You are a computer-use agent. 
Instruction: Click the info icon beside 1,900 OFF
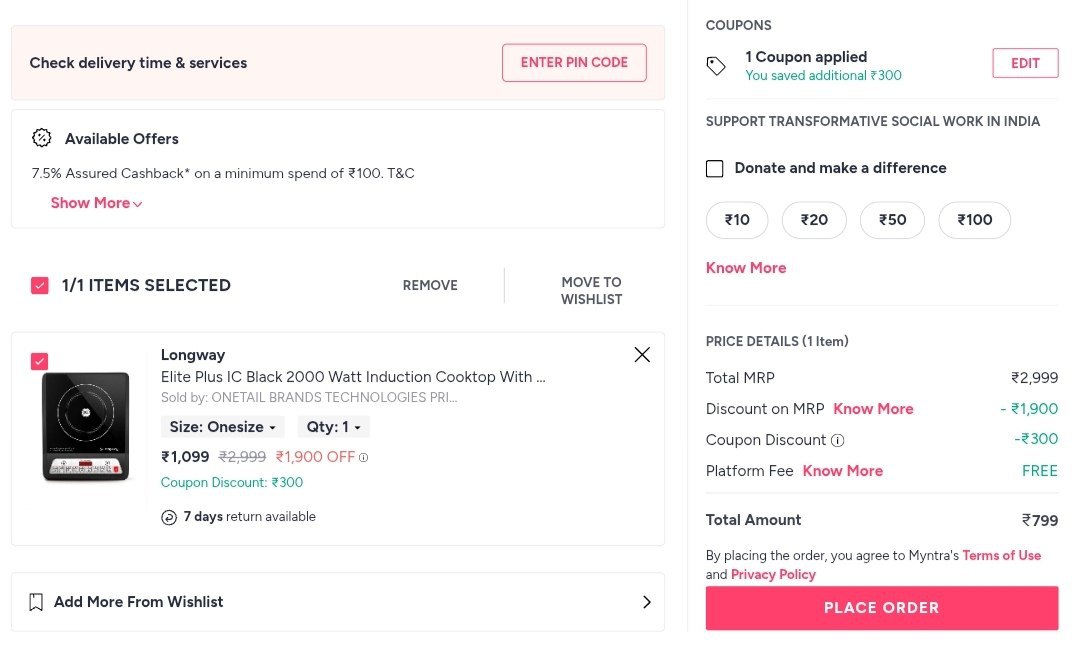[x=364, y=458]
